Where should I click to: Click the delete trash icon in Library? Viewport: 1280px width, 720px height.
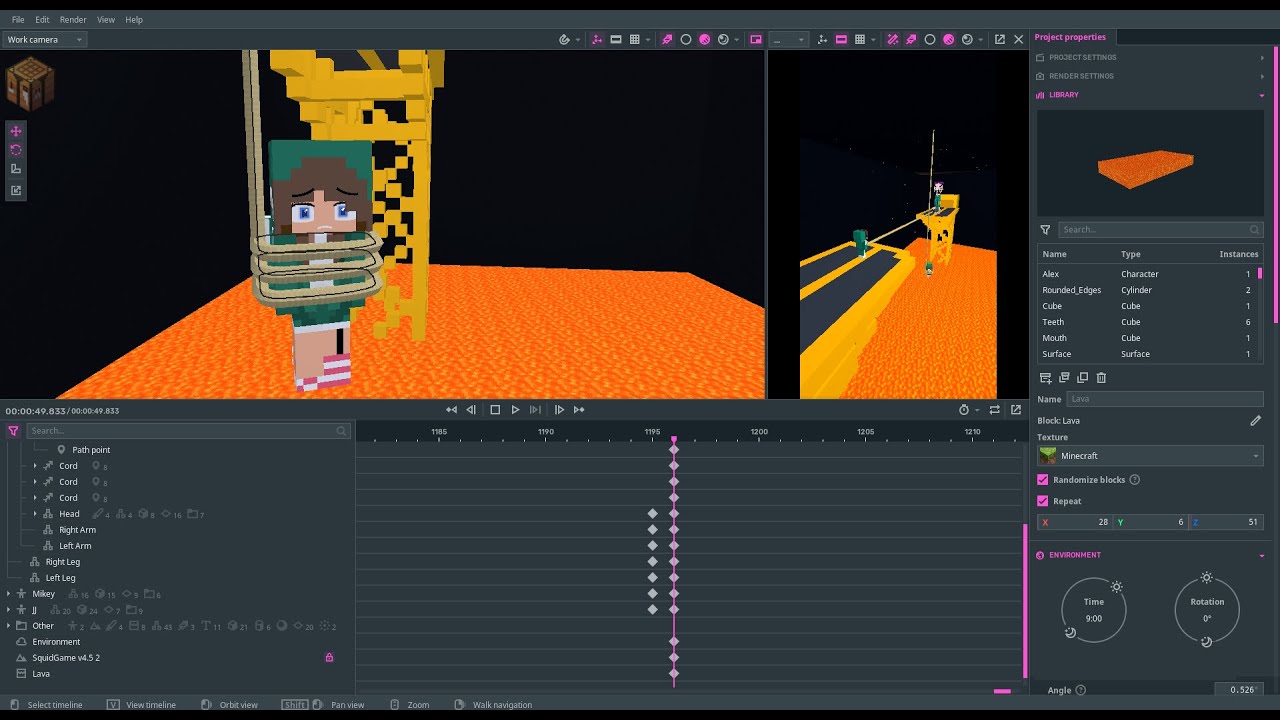(x=1101, y=378)
